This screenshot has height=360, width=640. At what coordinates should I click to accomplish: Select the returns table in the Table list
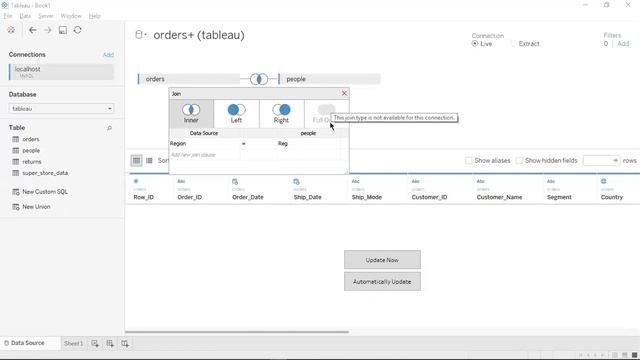click(32, 162)
